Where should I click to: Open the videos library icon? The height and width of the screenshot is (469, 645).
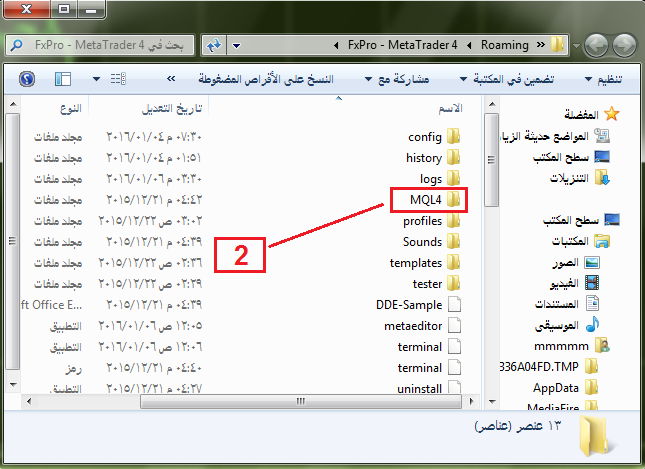coord(592,283)
